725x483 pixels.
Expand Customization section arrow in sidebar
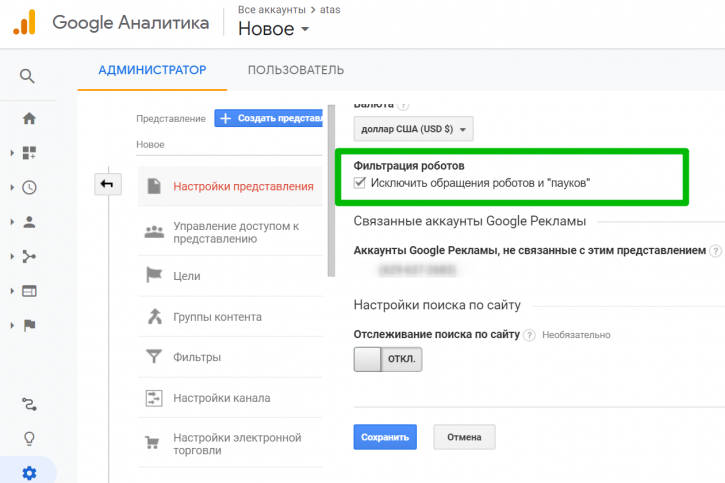(12, 153)
